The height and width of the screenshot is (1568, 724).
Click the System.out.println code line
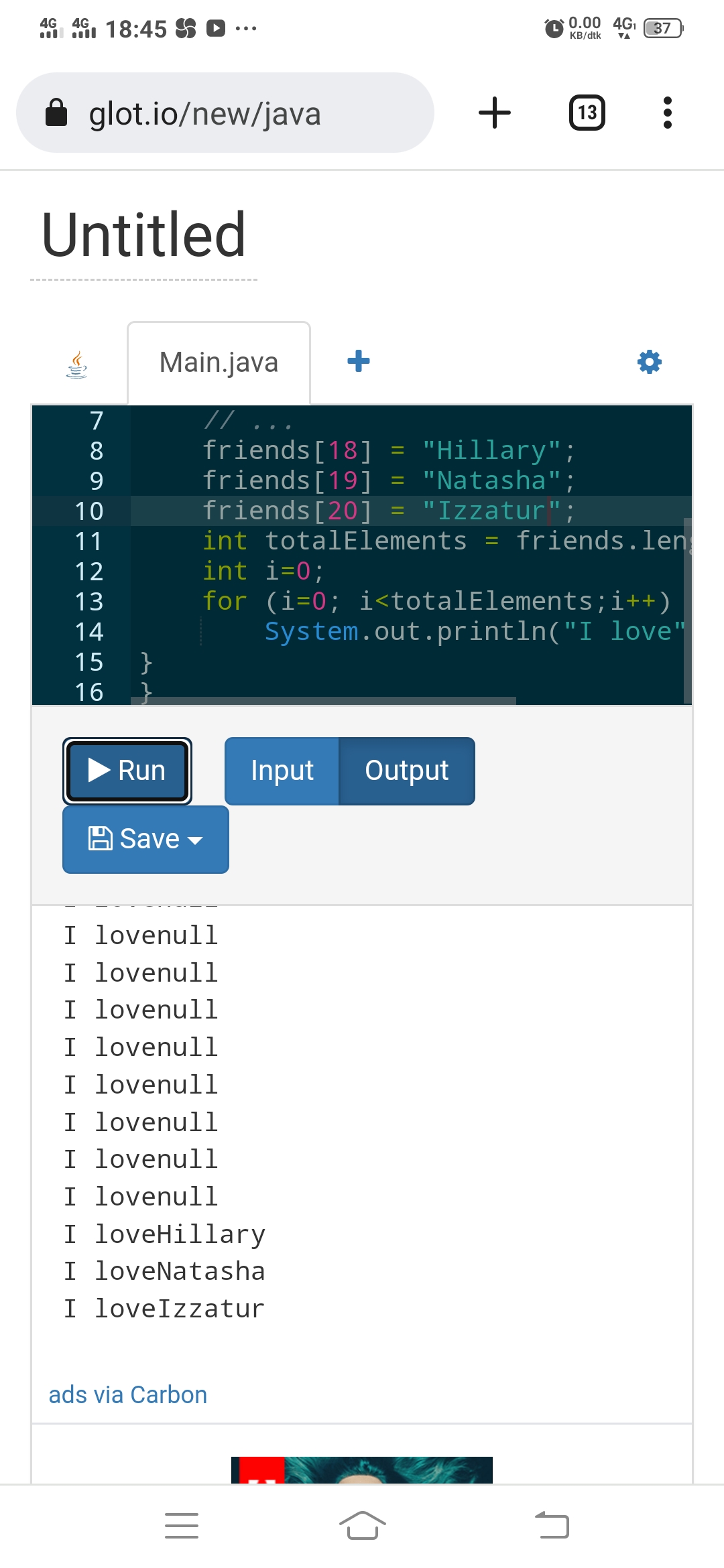475,631
